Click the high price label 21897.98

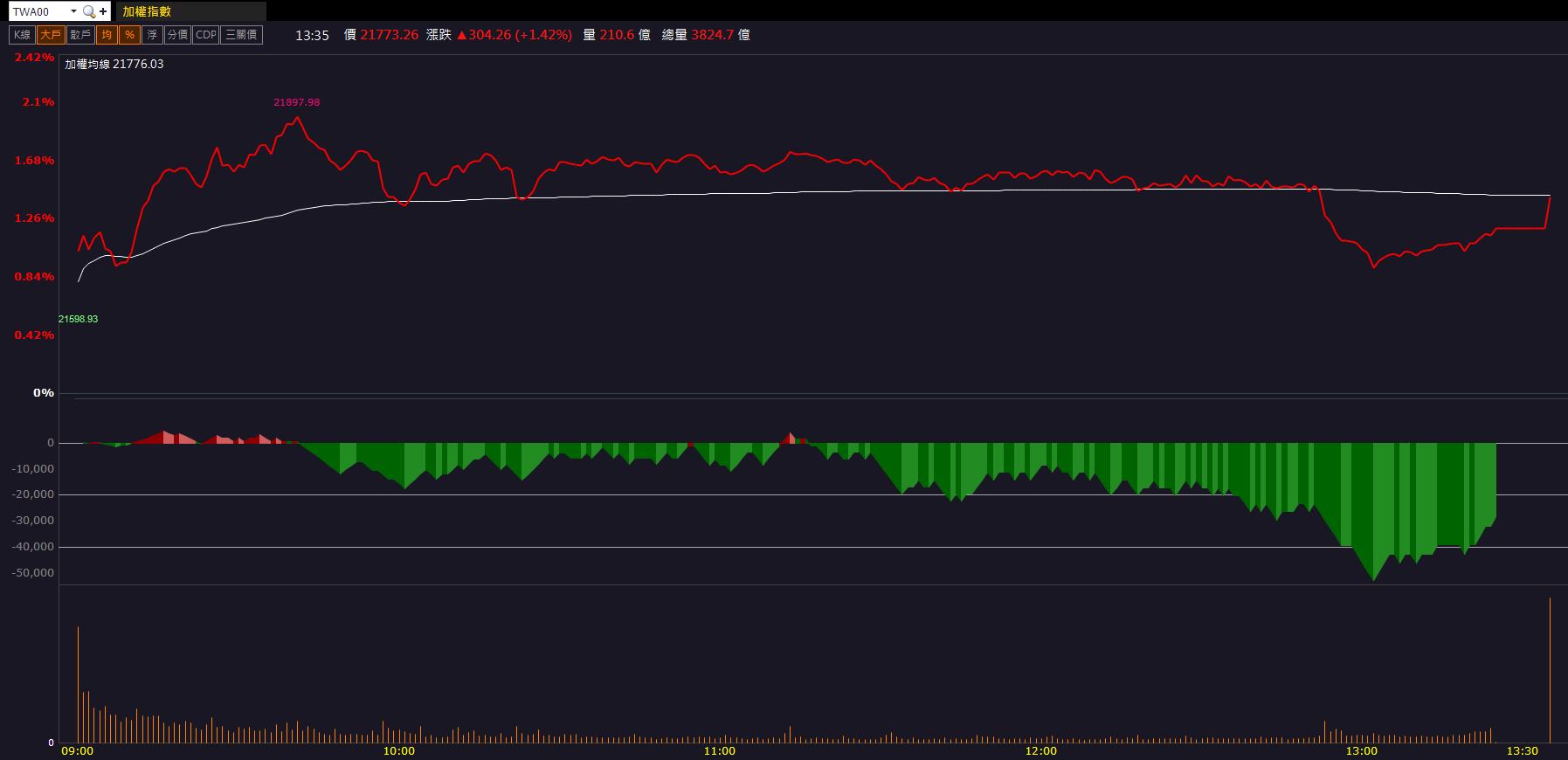(297, 102)
